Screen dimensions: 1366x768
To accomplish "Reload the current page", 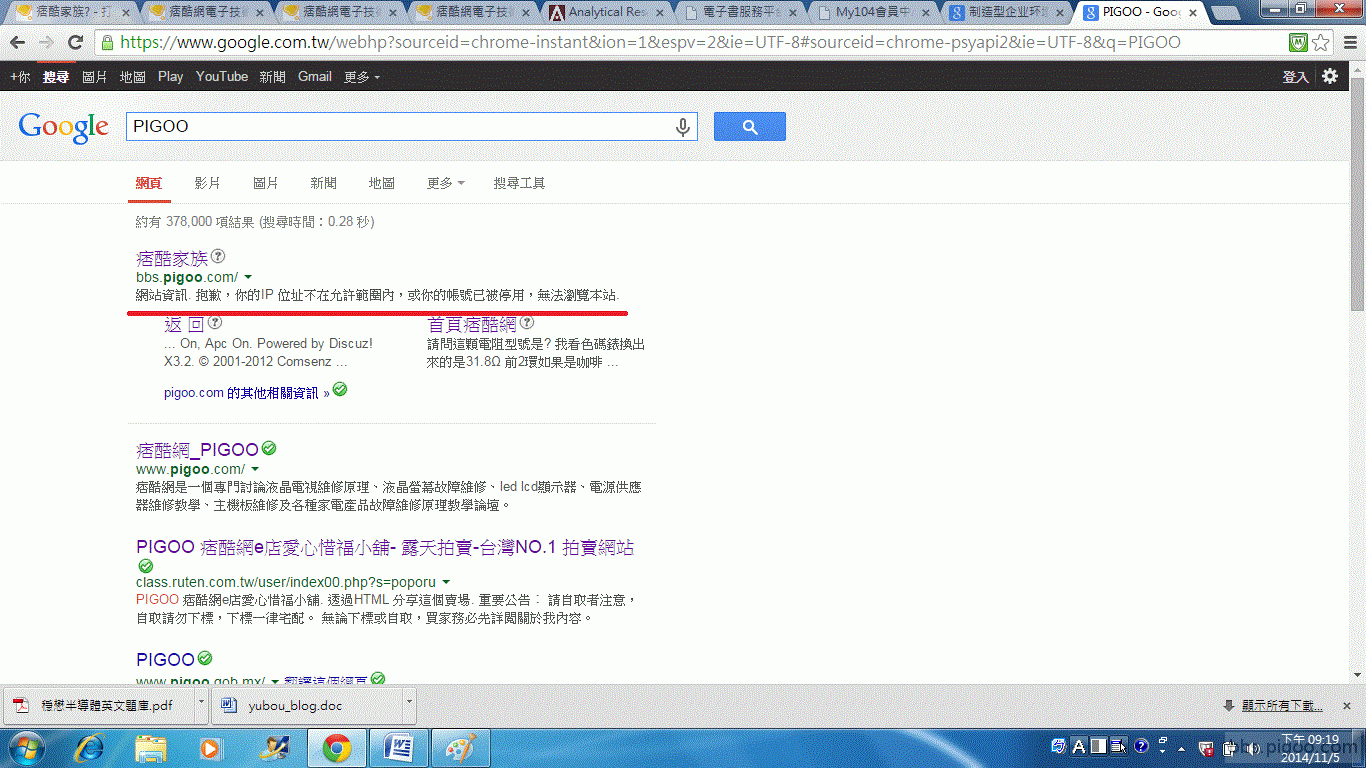I will [75, 43].
